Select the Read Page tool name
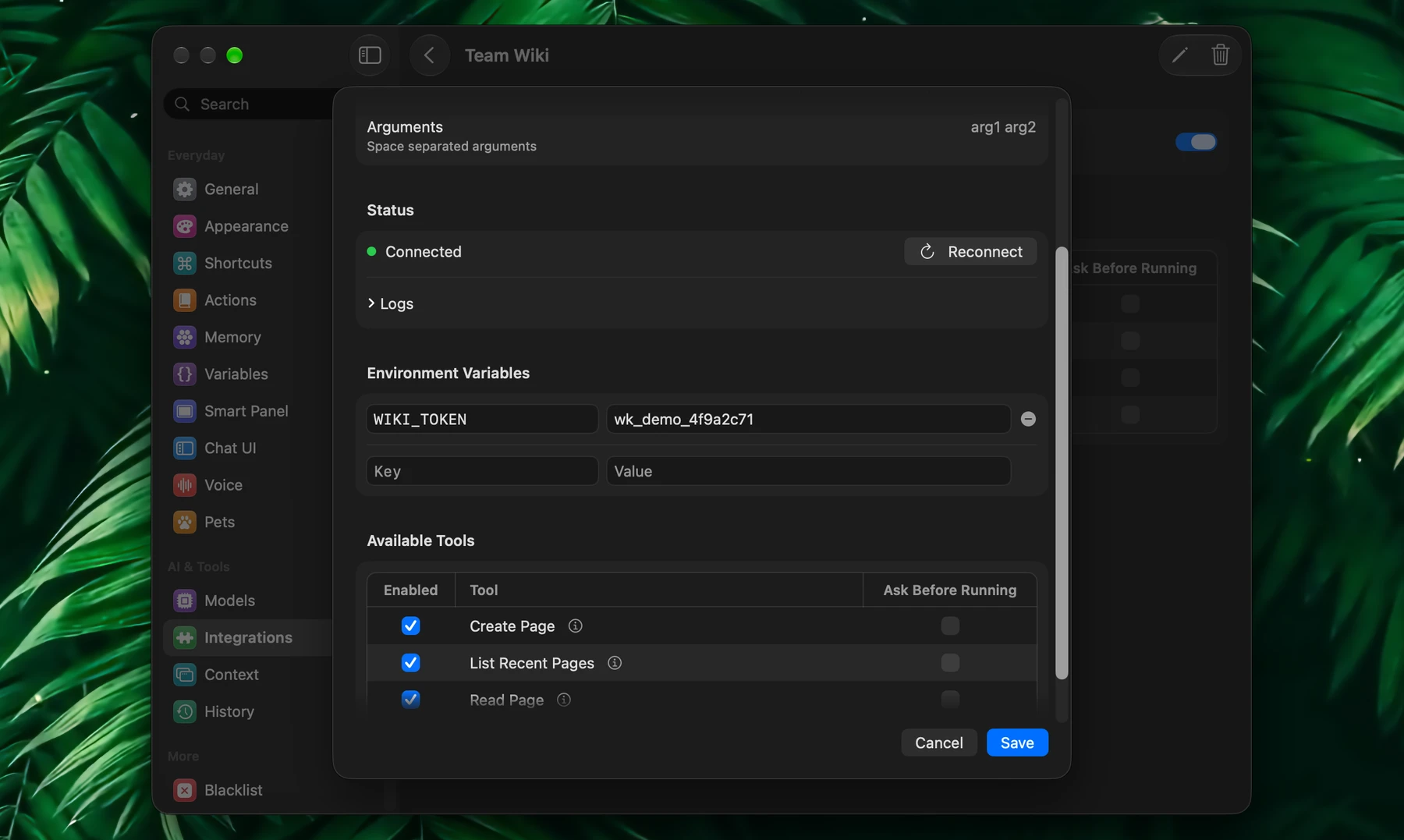 click(506, 700)
